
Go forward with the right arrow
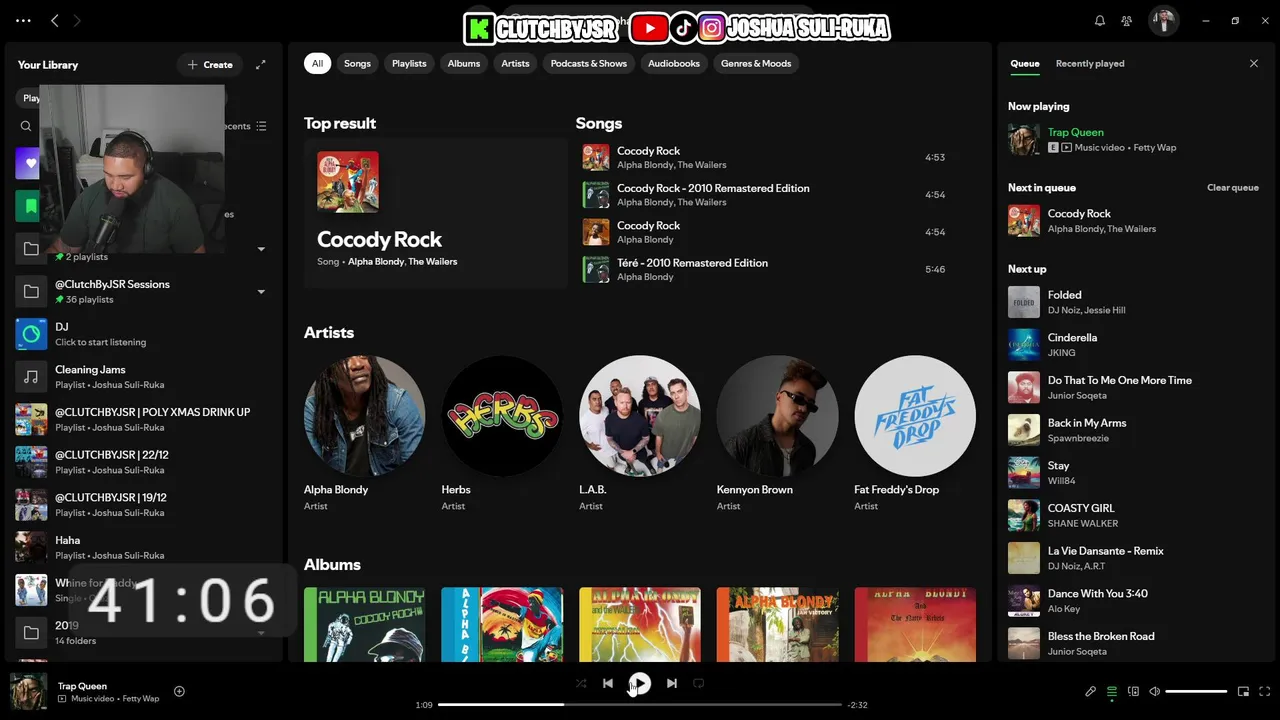tap(77, 20)
